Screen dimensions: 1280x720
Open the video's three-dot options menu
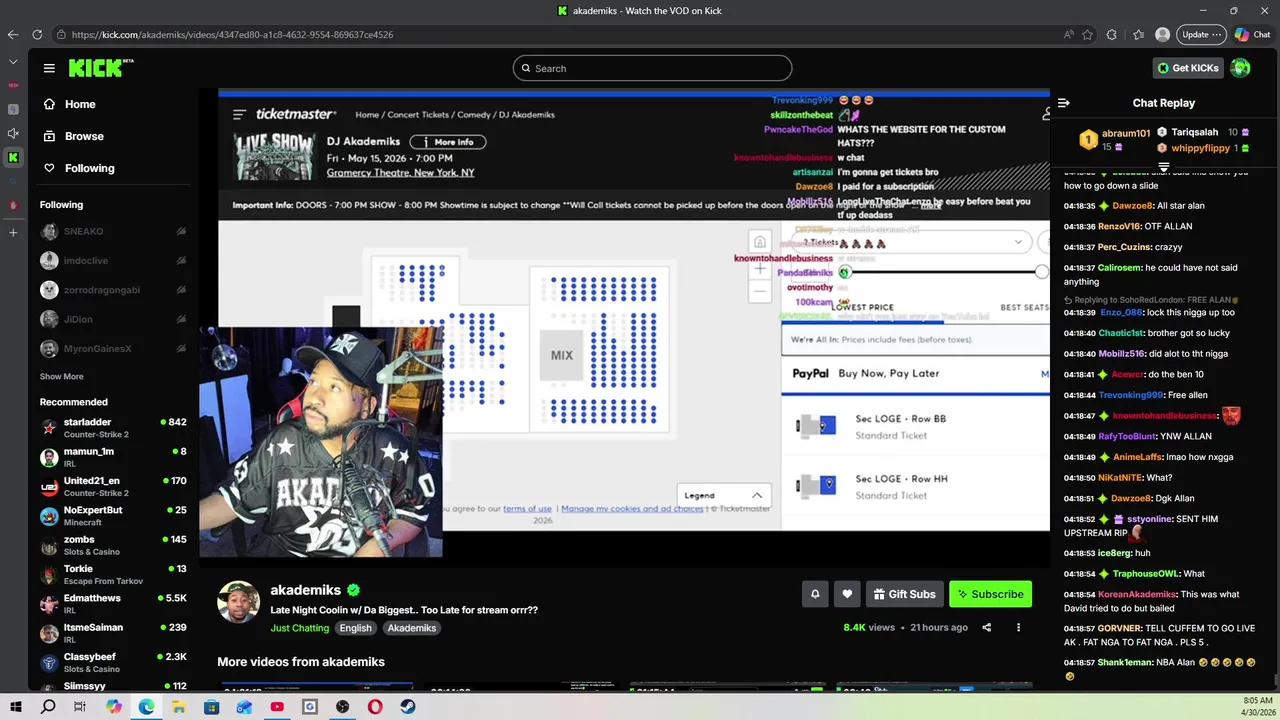(x=1019, y=628)
